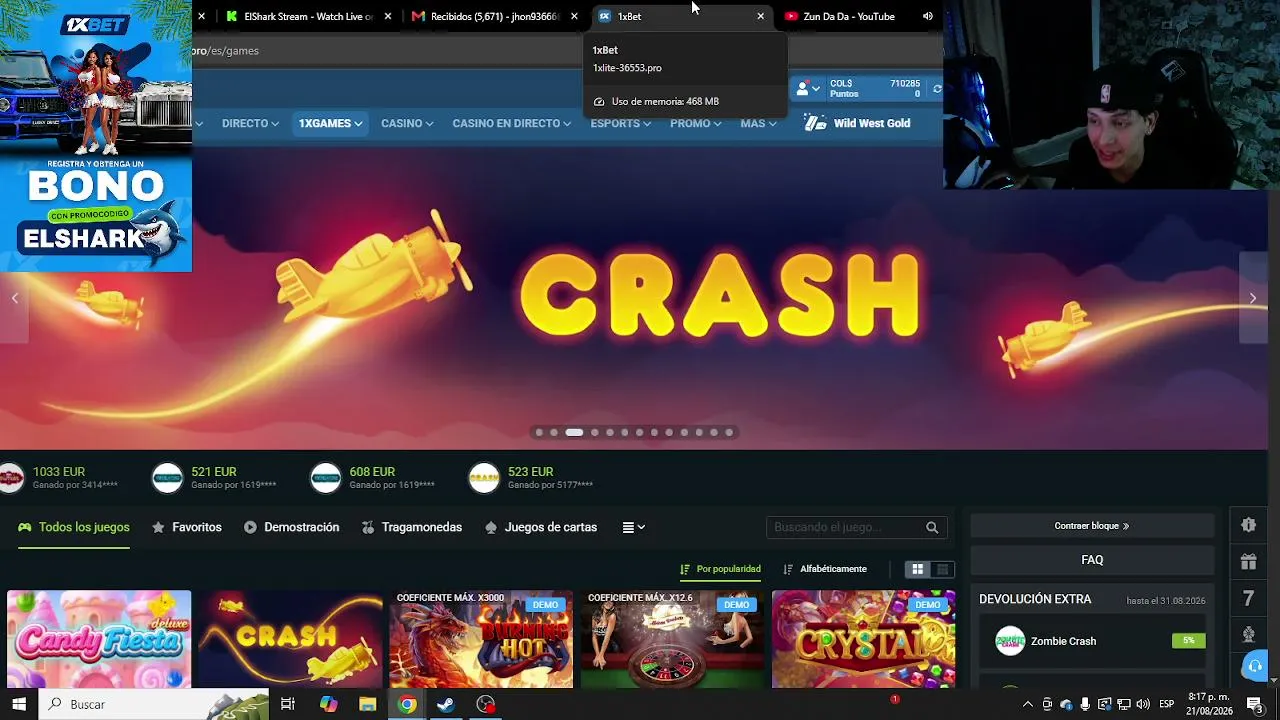Image resolution: width=1280 pixels, height=720 pixels.
Task: Sort games by popularity
Action: coord(721,569)
